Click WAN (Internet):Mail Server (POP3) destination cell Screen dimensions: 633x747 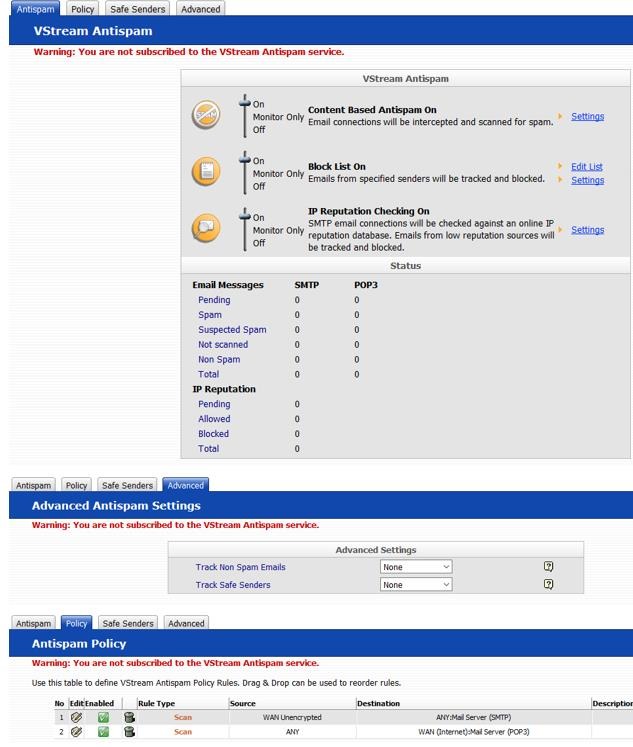pos(473,732)
